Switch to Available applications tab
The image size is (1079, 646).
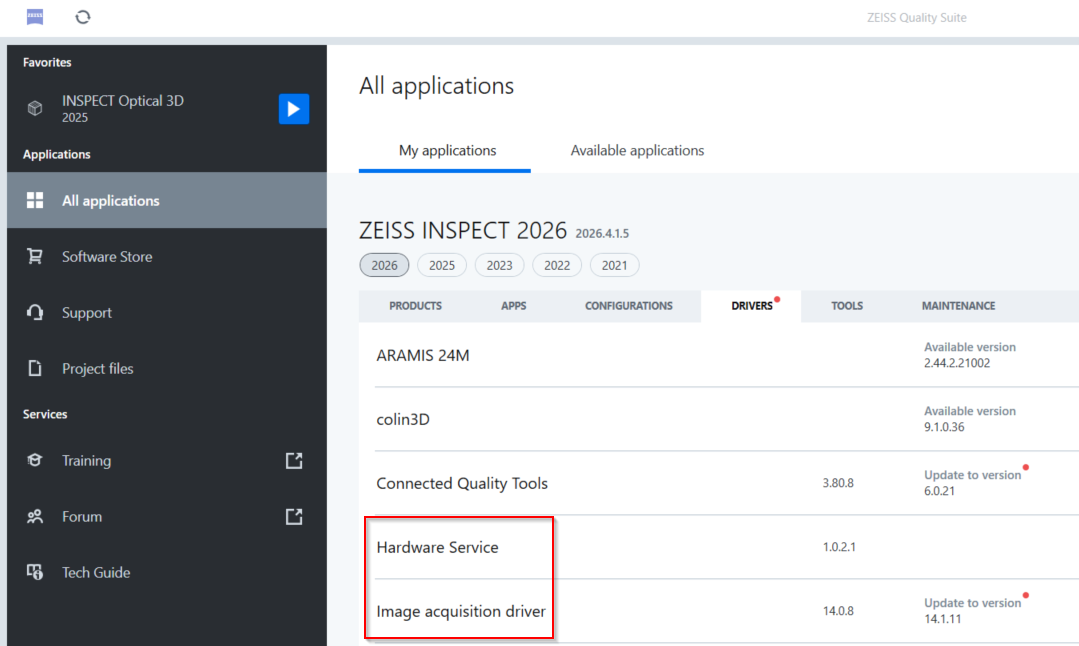coord(637,150)
